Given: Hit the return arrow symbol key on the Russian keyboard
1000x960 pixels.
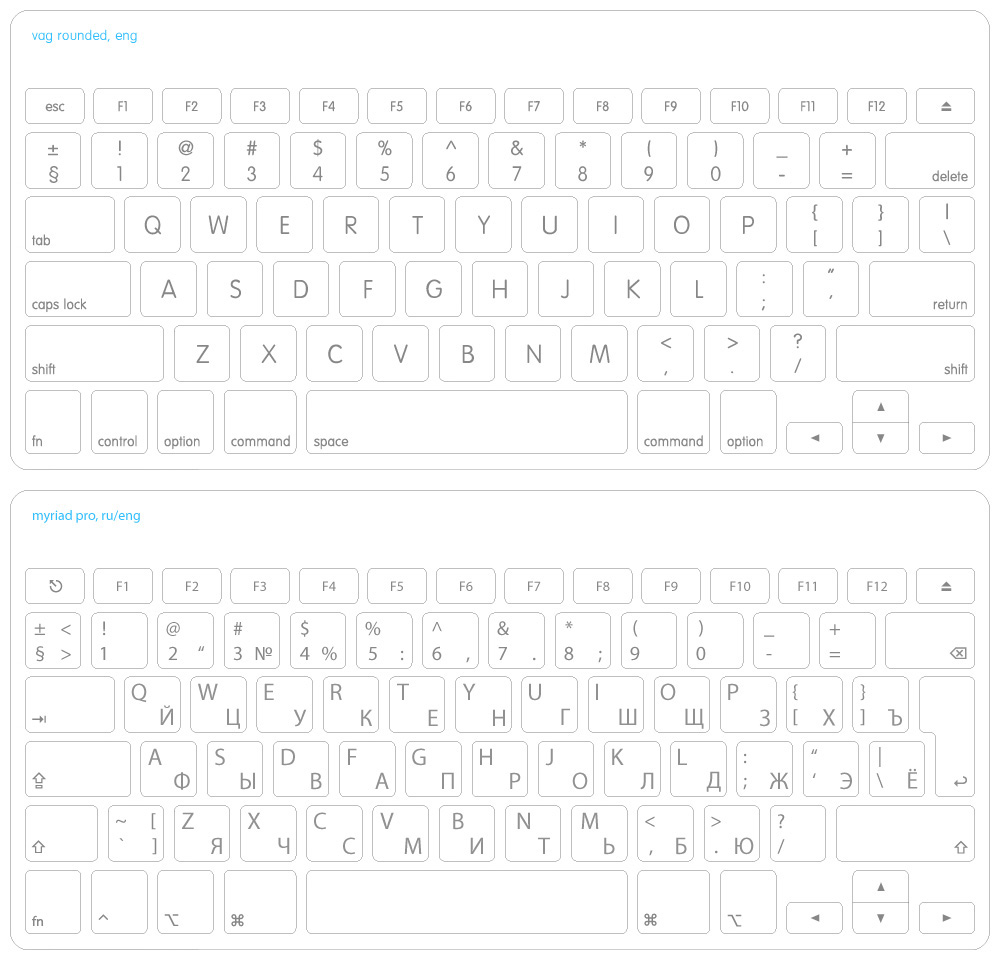Looking at the screenshot, I should click(952, 760).
